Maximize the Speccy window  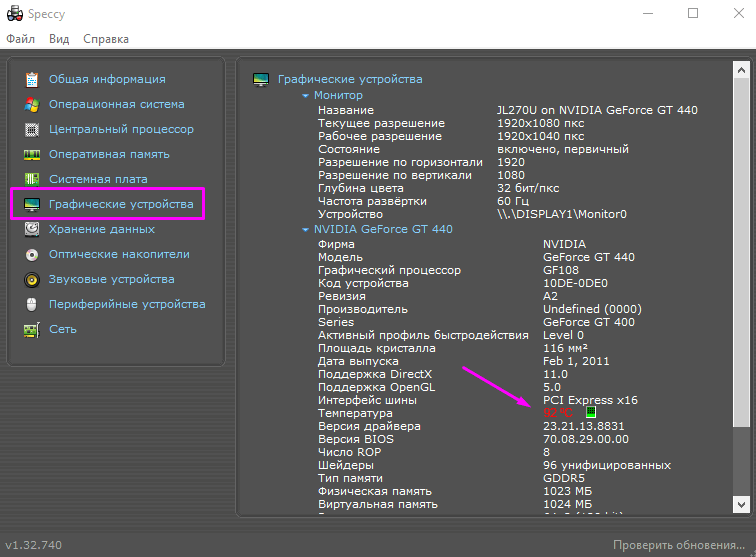coord(693,14)
